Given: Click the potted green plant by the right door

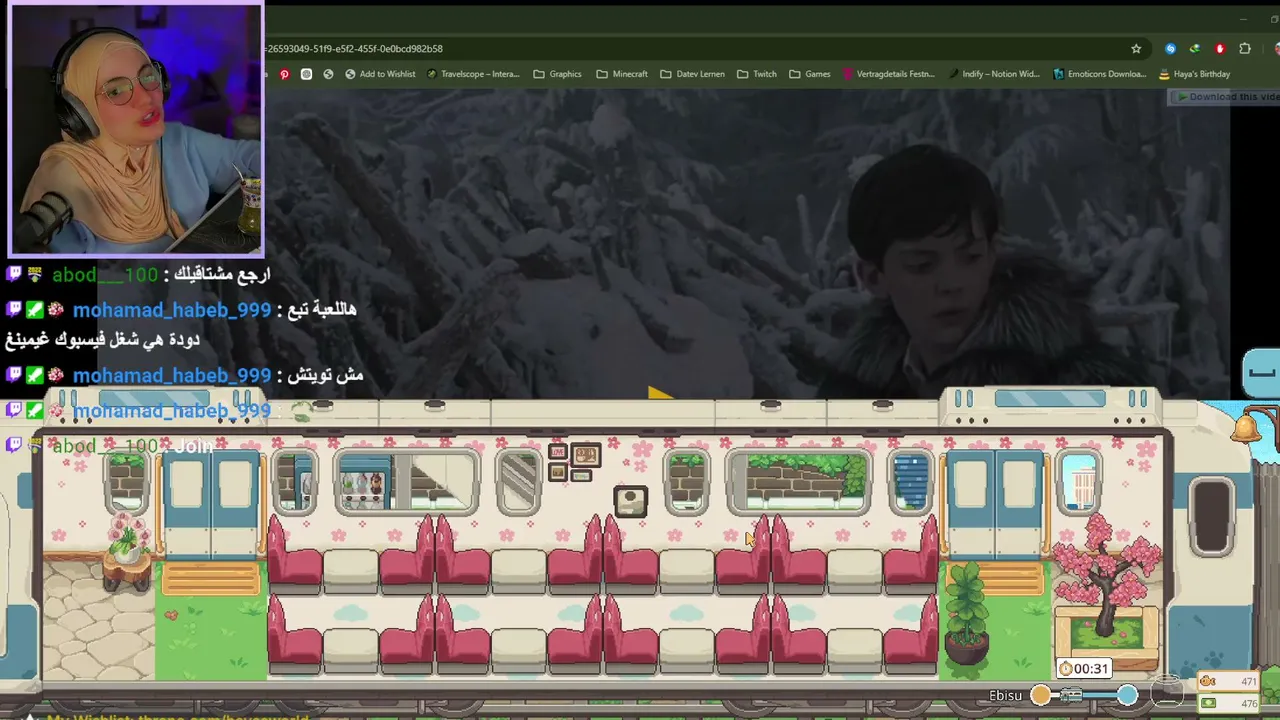Looking at the screenshot, I should pos(966,613).
